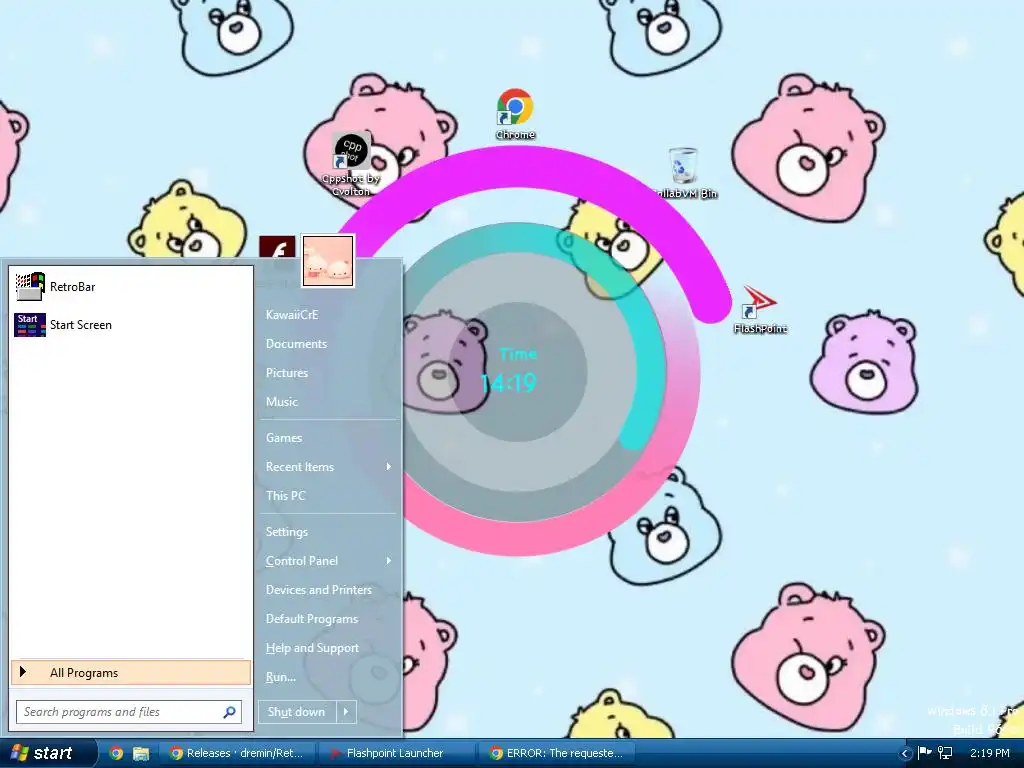Open the CollabVM Bin recycle bin icon

[x=683, y=173]
